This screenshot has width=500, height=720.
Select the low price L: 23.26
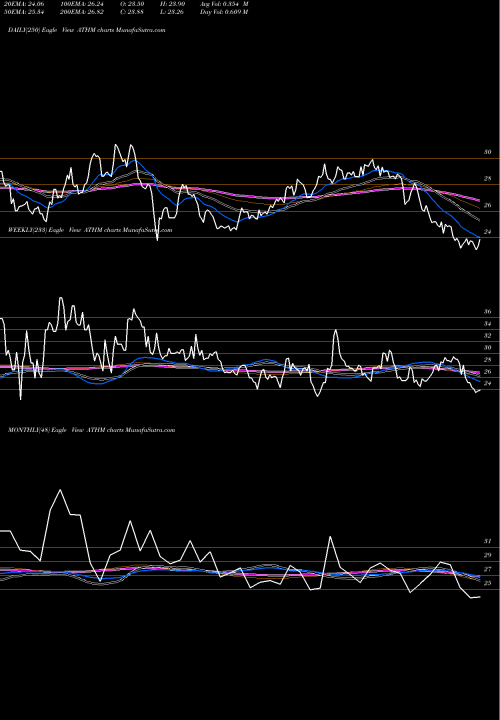(172, 12)
